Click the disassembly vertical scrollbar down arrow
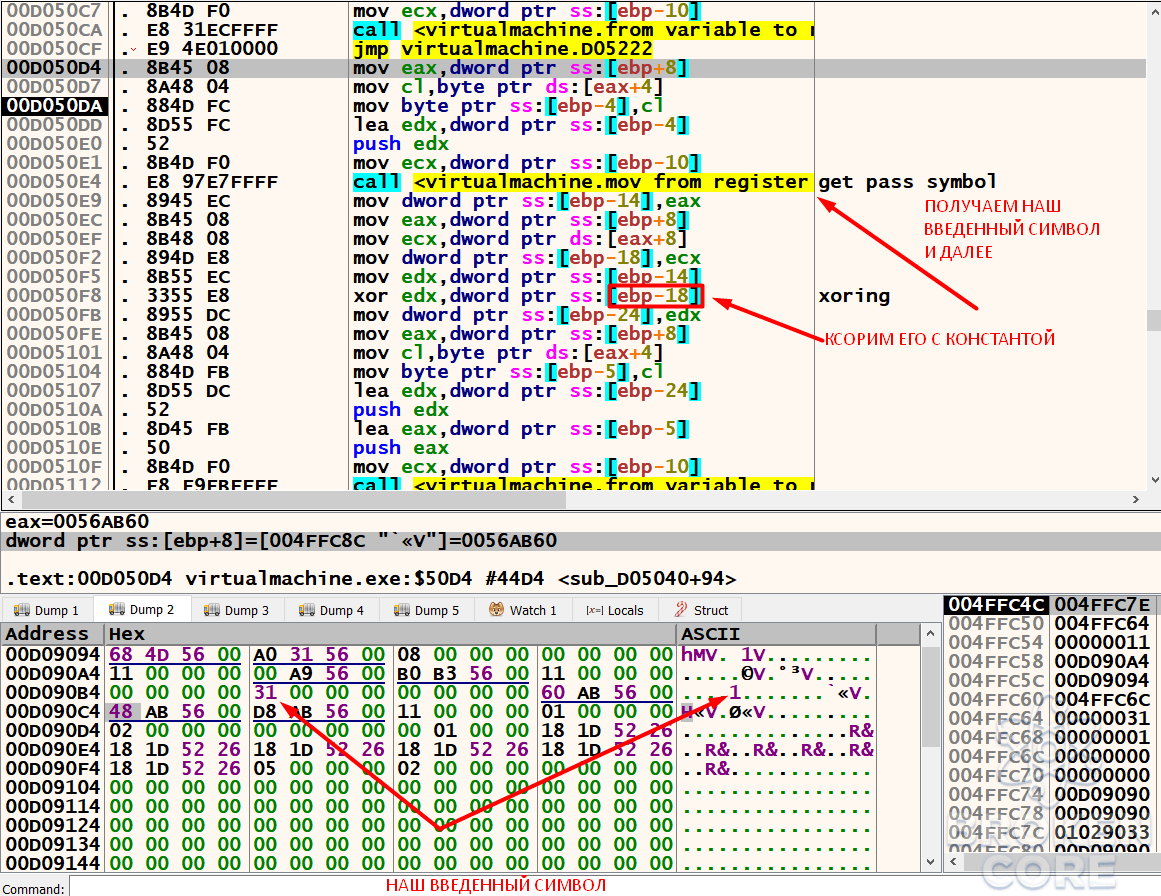 (x=1154, y=480)
